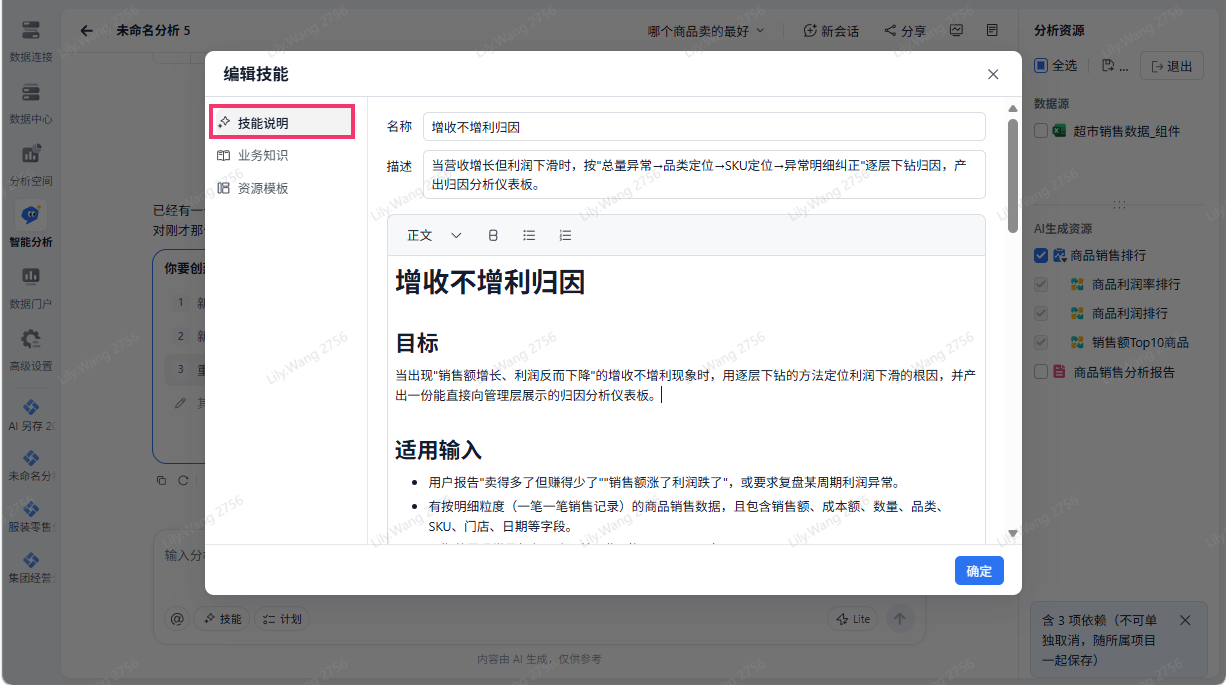
Task: Click the 技能 button below the chat input
Action: [x=222, y=619]
